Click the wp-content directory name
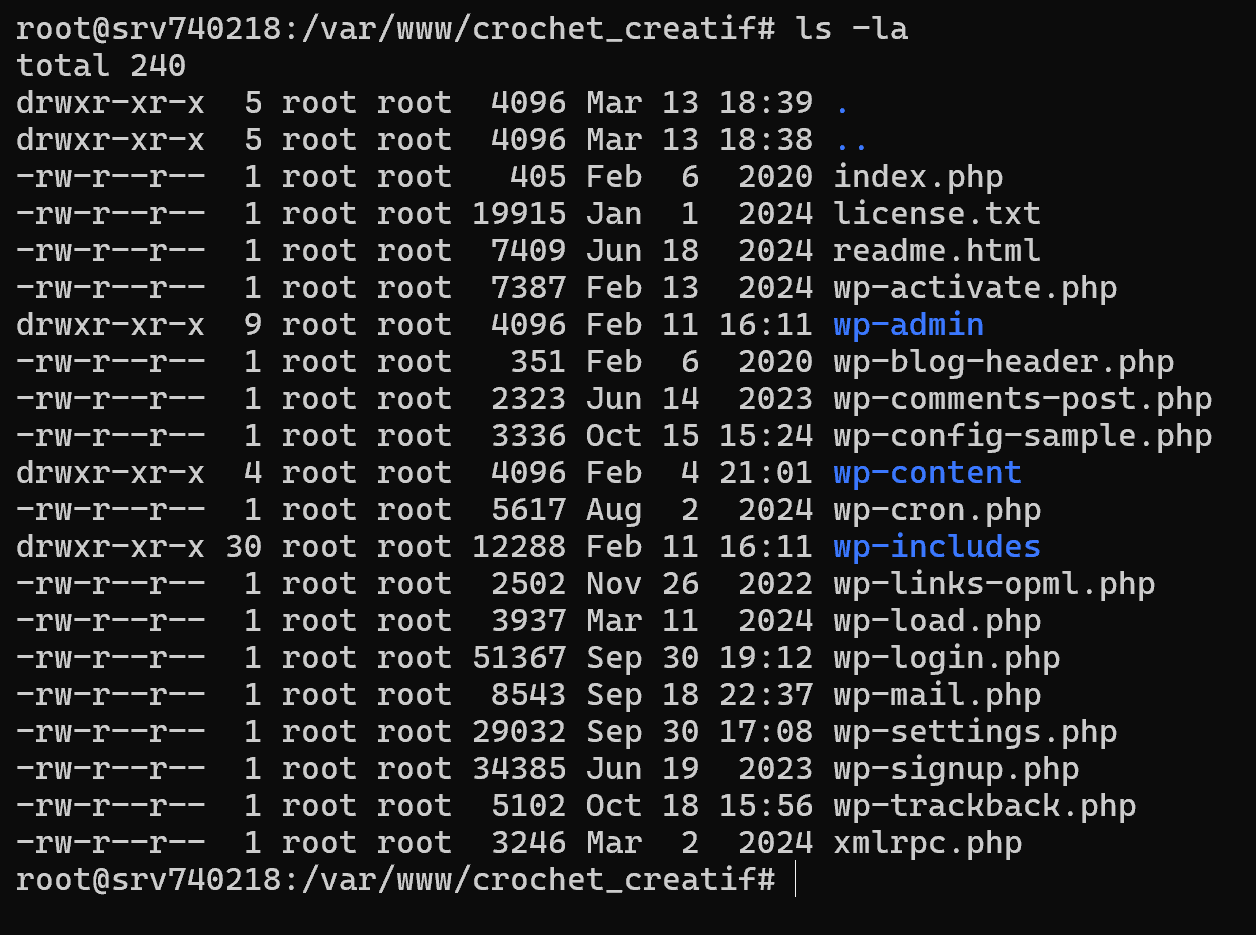Image resolution: width=1256 pixels, height=935 pixels. [x=928, y=473]
